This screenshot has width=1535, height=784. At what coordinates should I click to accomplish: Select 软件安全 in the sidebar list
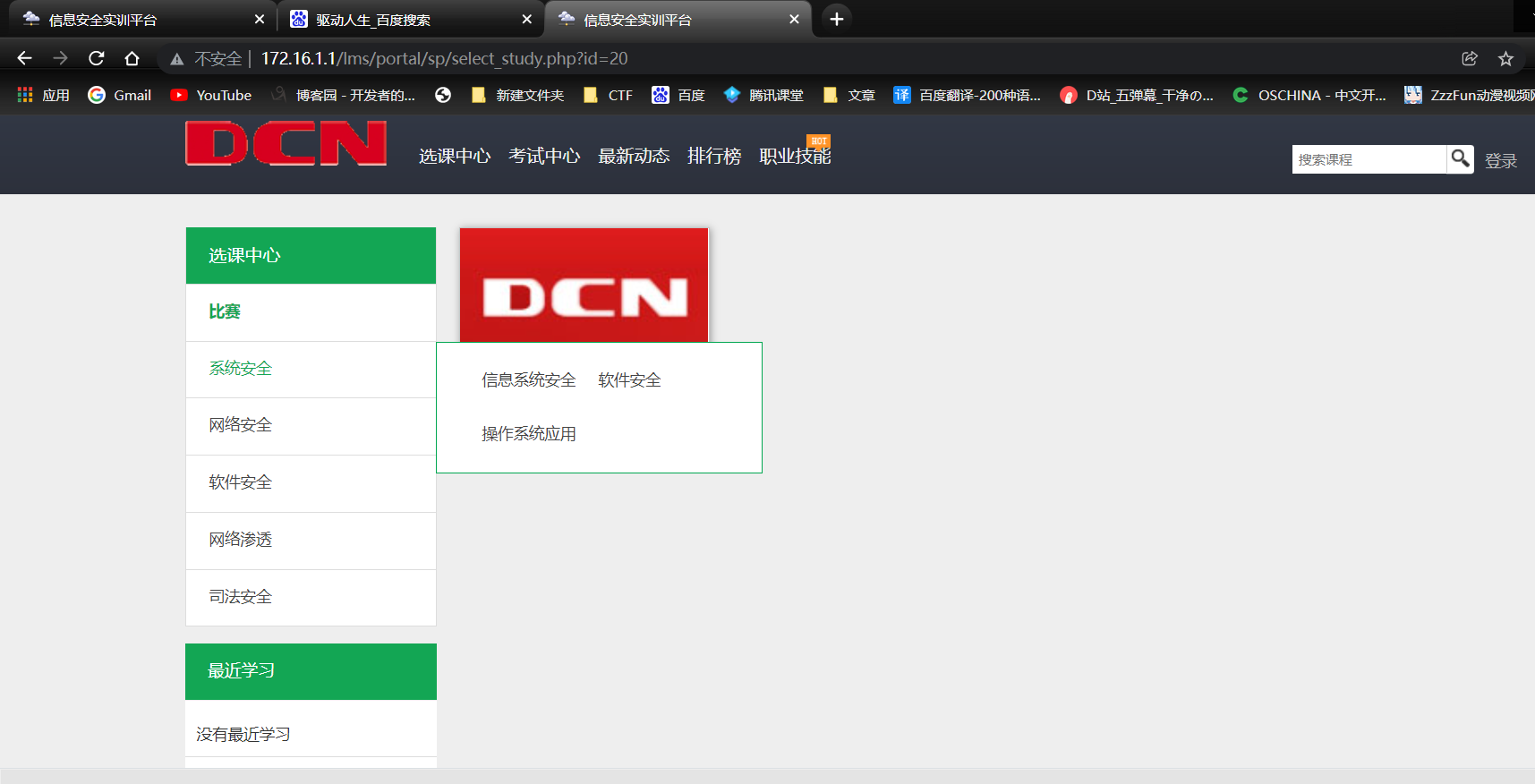point(311,483)
